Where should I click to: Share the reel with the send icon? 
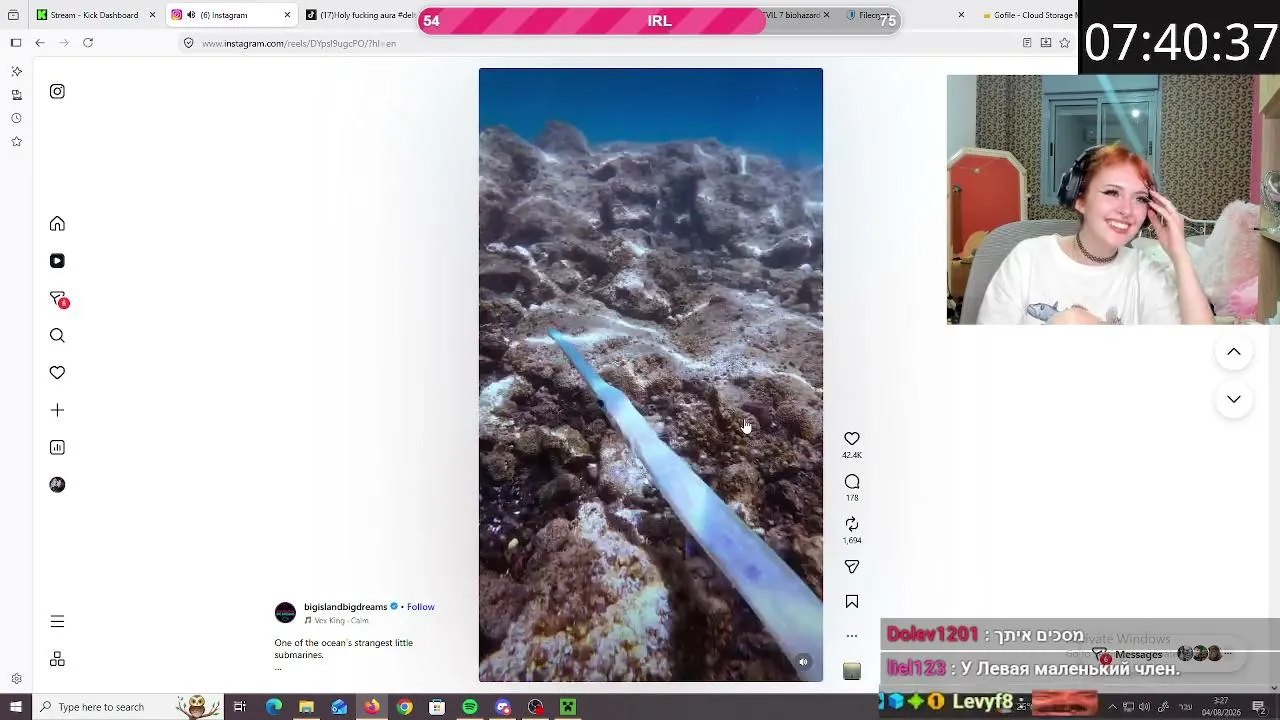point(852,567)
